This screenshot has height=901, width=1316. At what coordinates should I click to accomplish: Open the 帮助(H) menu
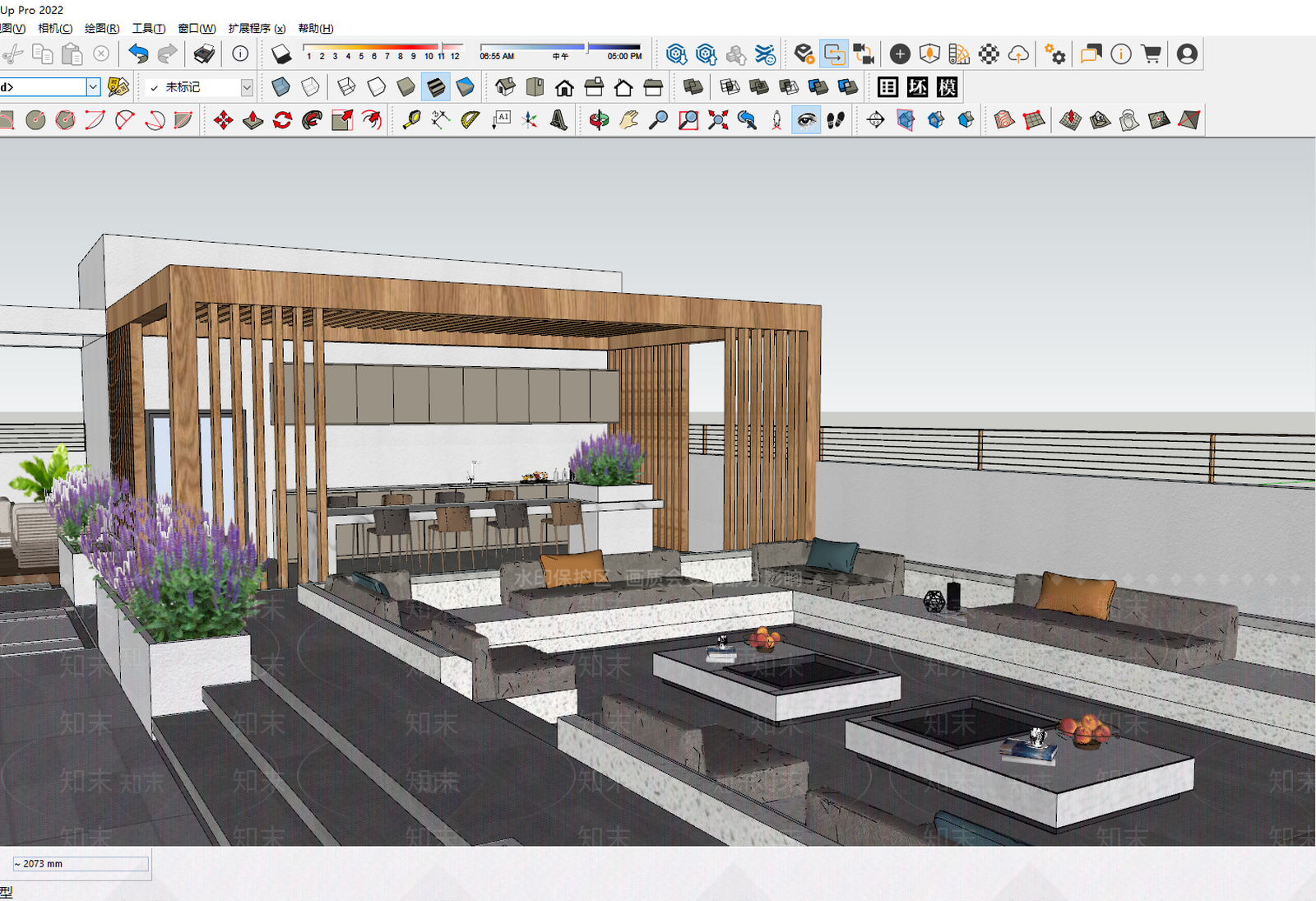316,28
